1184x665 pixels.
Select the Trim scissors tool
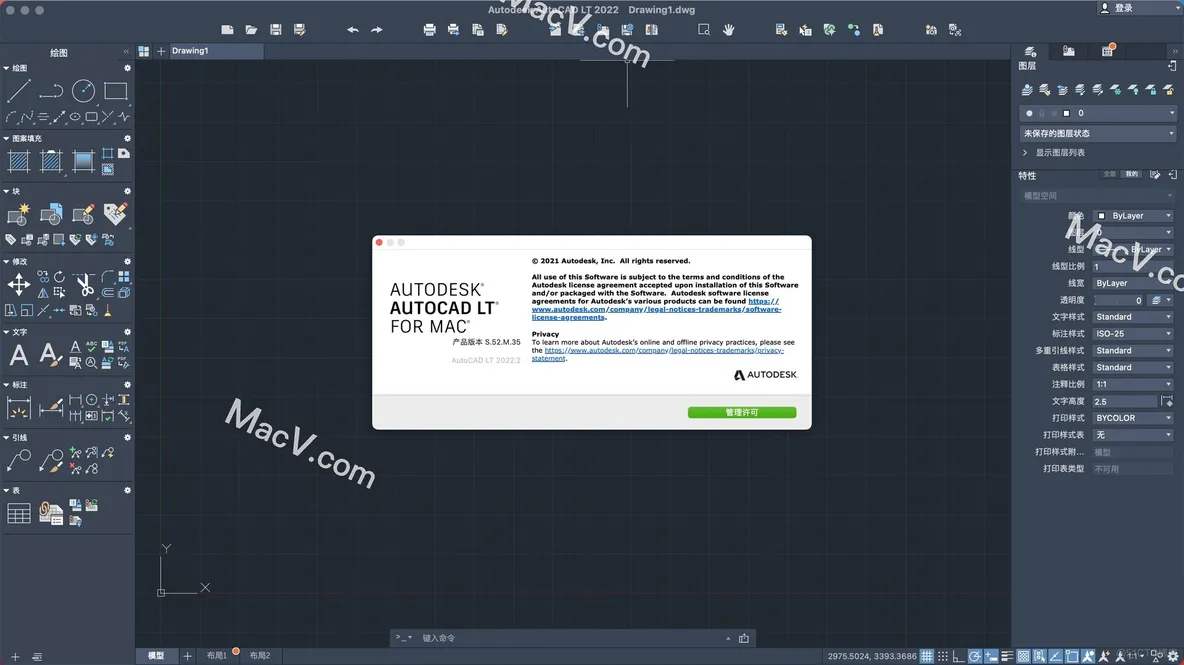85,285
